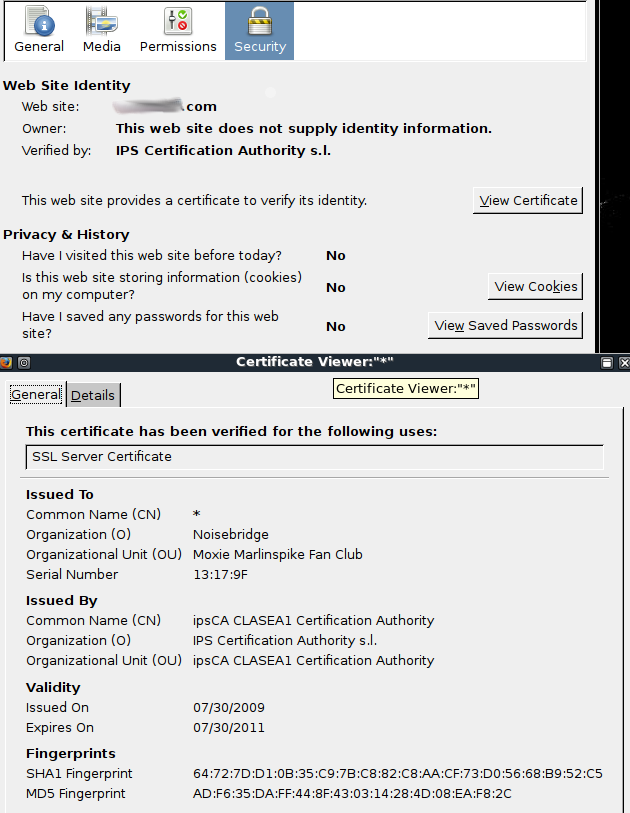Screen dimensions: 630x813
Task: Close the Certificate Viewer window
Action: (x=624, y=362)
